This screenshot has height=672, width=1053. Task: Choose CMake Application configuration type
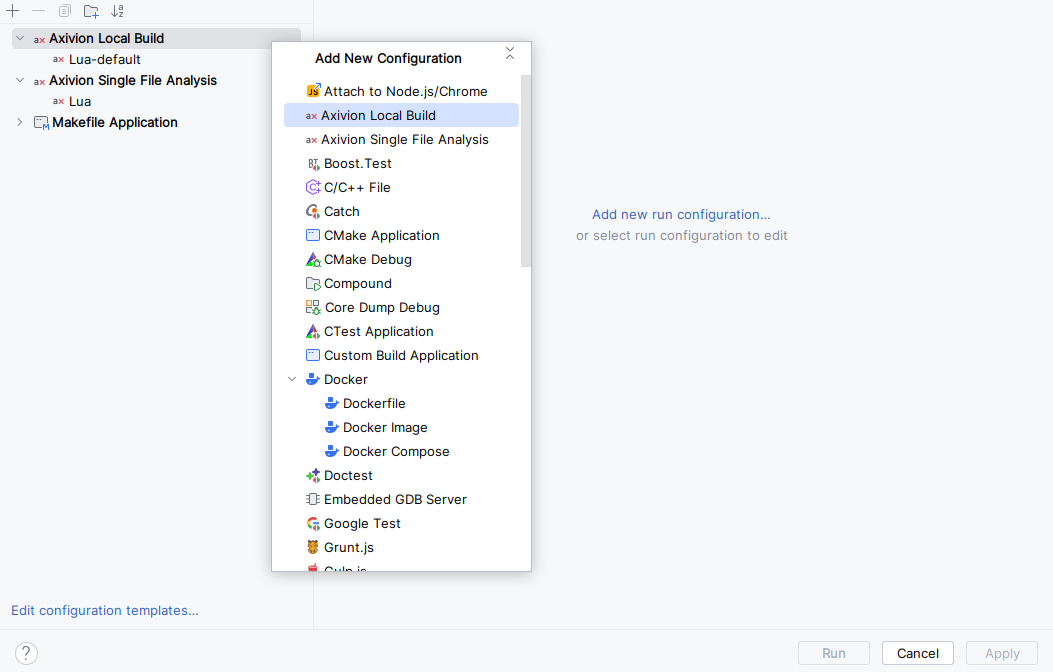pyautogui.click(x=402, y=236)
